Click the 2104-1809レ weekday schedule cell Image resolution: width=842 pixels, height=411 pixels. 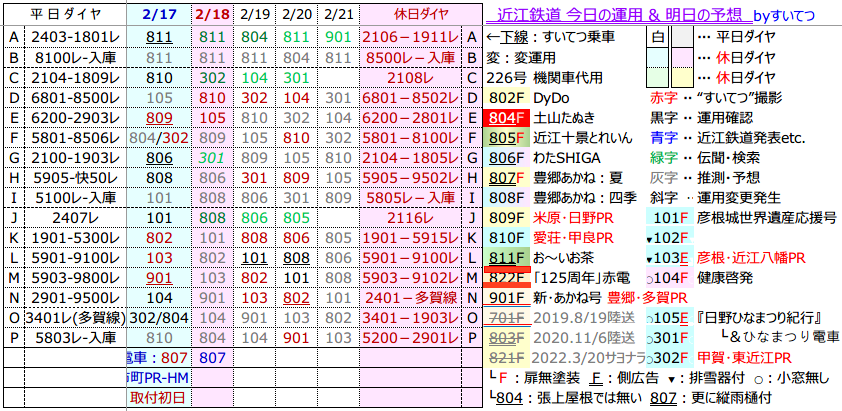(x=75, y=77)
